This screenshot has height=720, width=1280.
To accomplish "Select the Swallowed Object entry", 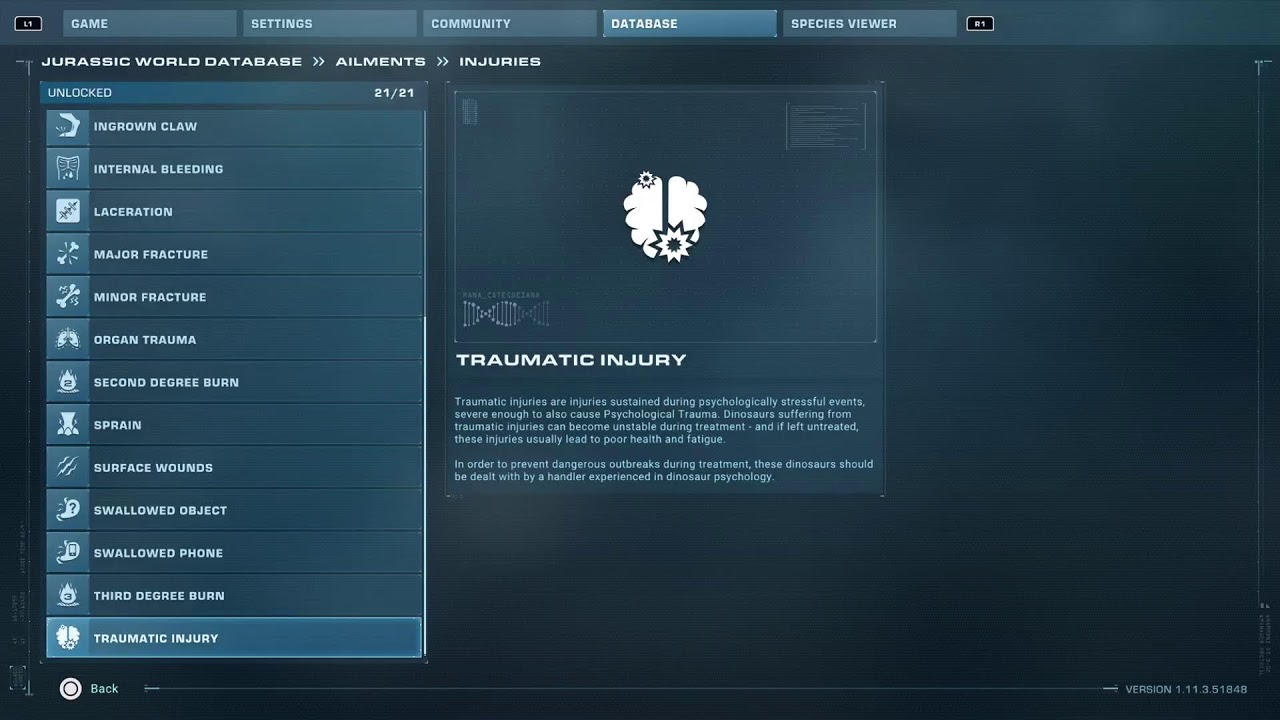I will (x=234, y=511).
